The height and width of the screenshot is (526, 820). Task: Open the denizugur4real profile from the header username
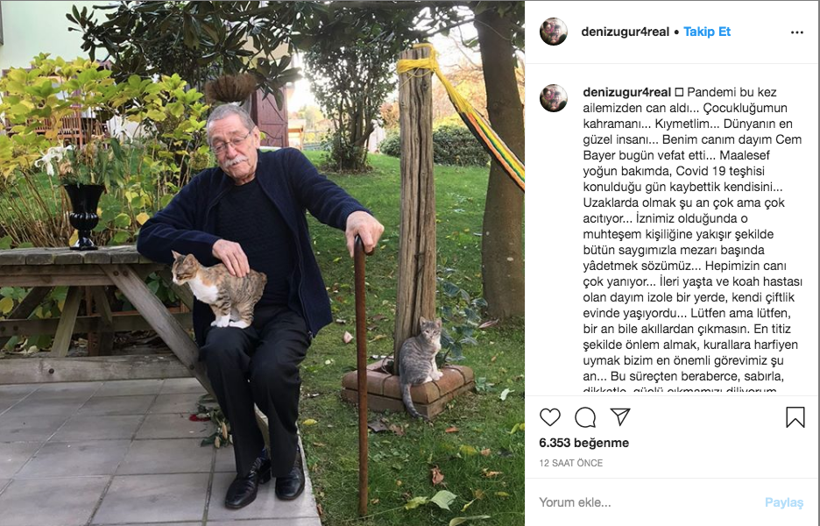click(625, 32)
